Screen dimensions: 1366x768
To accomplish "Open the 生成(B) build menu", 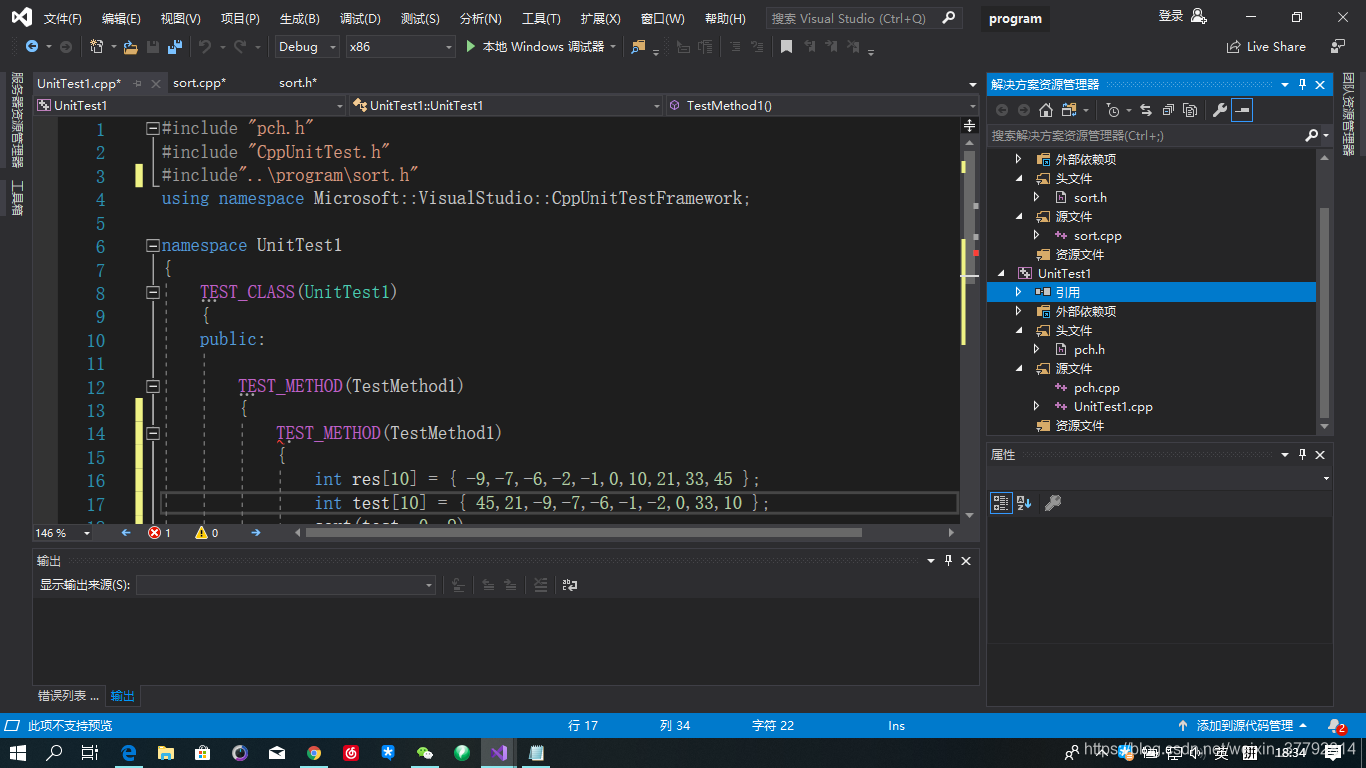I will [x=300, y=18].
